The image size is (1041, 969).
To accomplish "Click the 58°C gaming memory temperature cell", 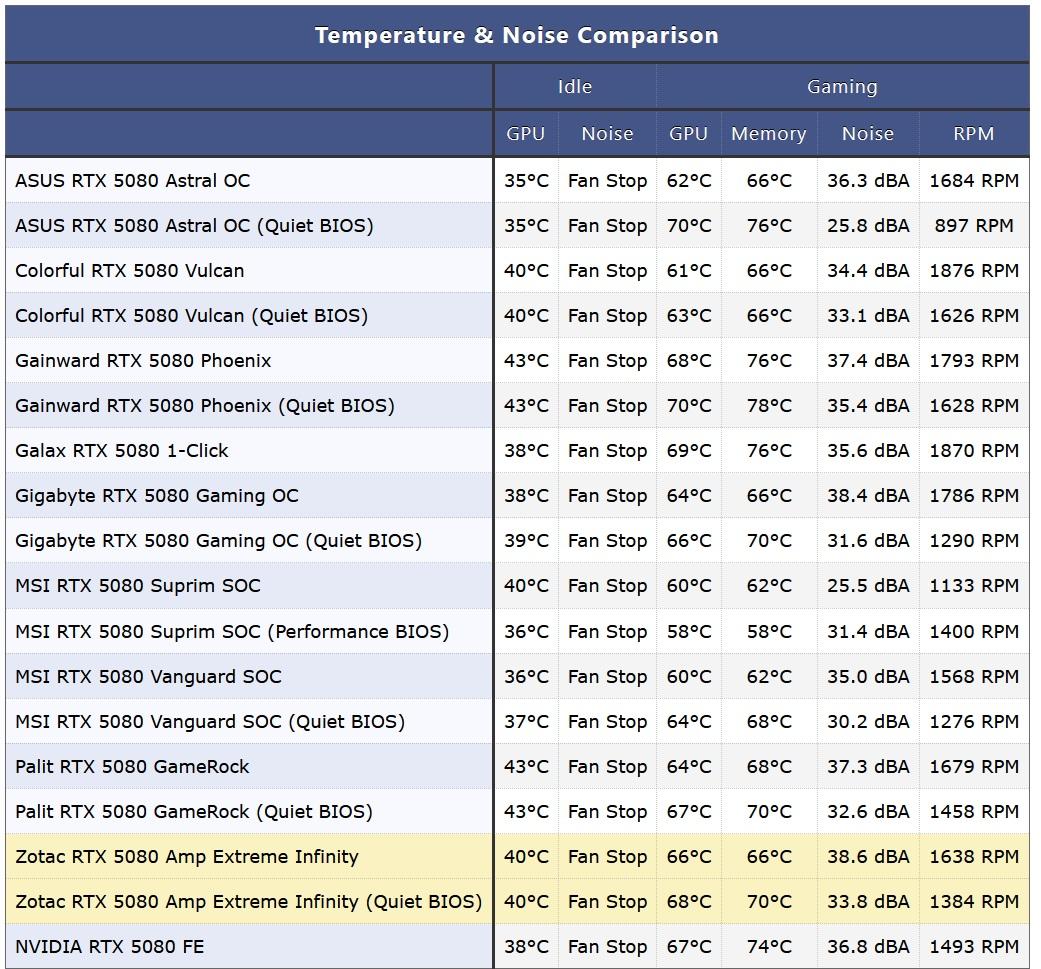I will point(768,632).
